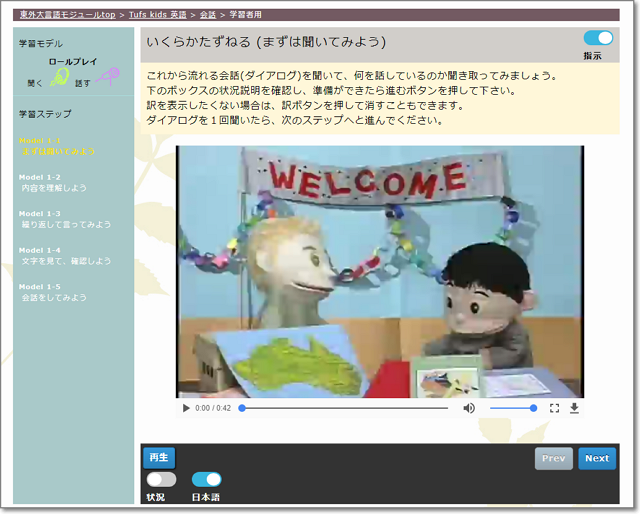The image size is (640, 514).
Task: Play the video with the play icon
Action: [186, 408]
